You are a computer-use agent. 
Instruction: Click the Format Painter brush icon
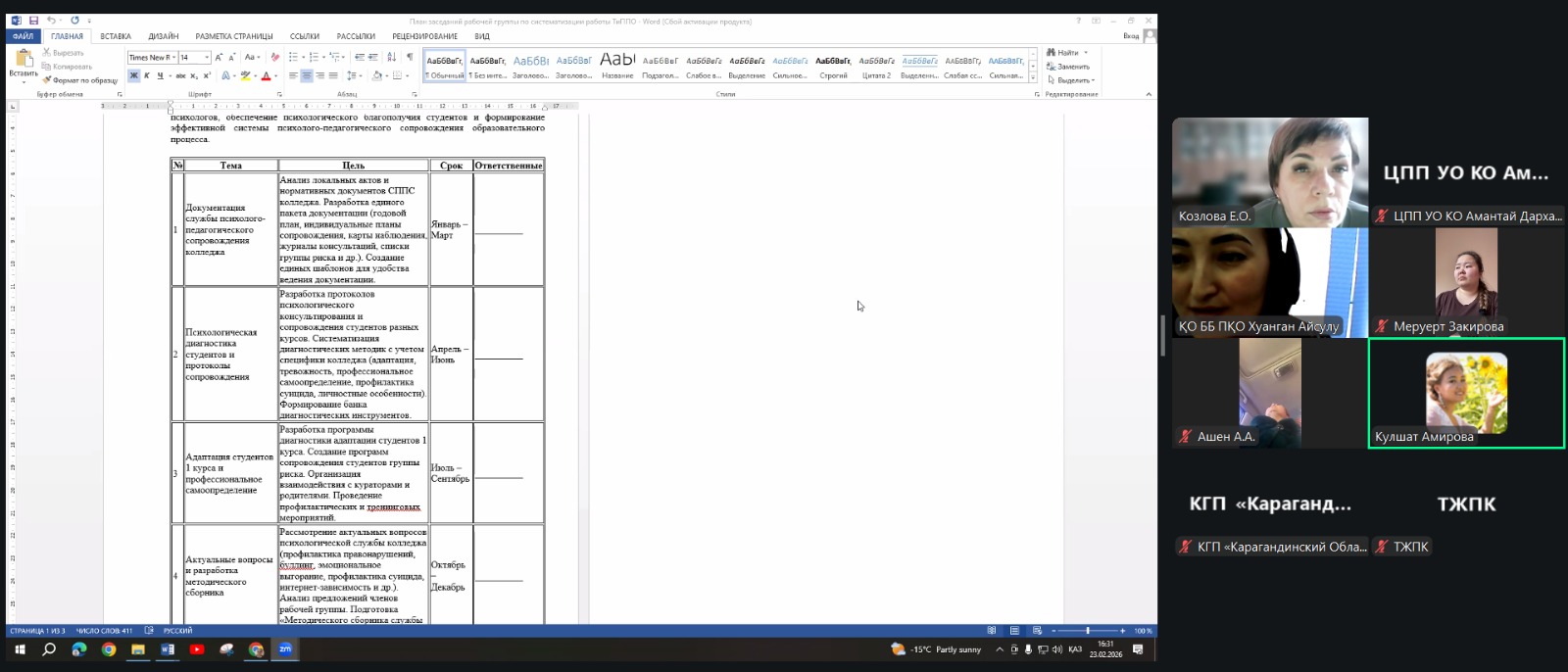click(46, 80)
